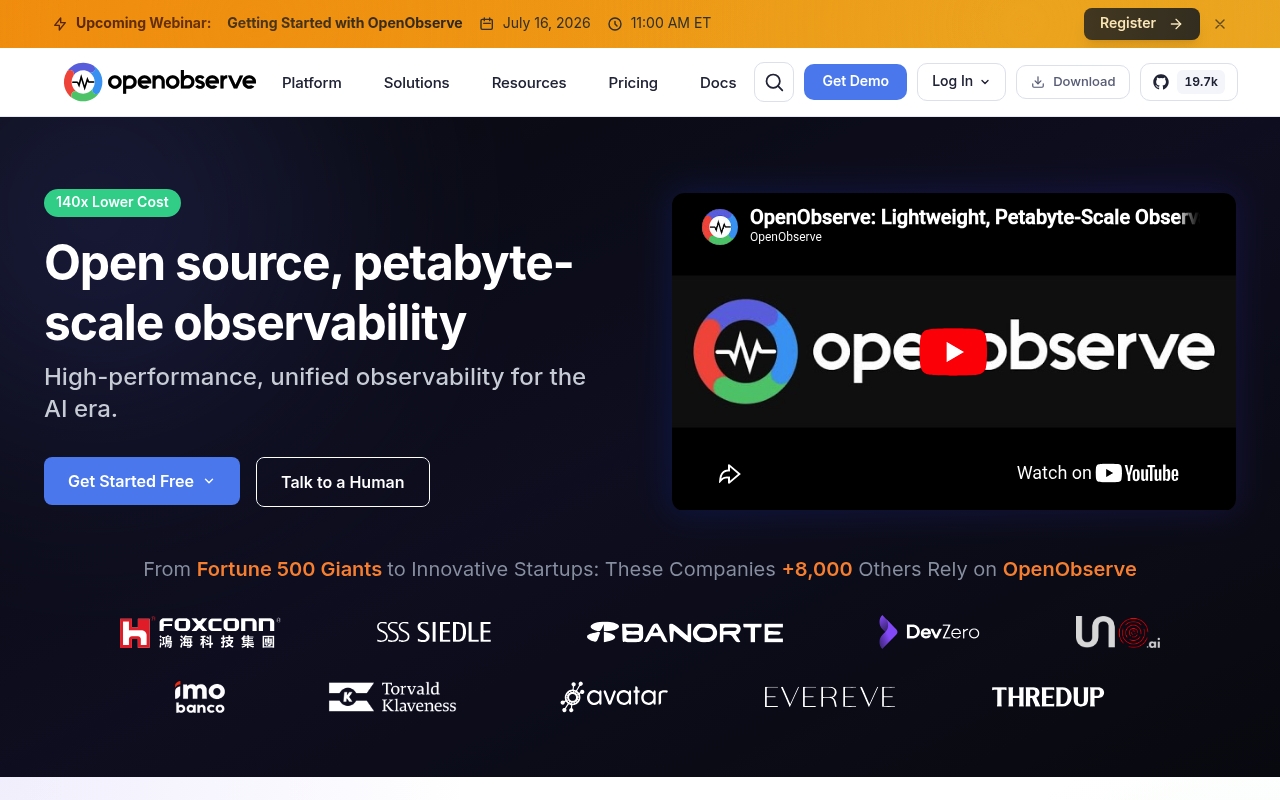The height and width of the screenshot is (800, 1280).
Task: Click the webinar title Getting Started with OpenObserve
Action: [x=345, y=23]
